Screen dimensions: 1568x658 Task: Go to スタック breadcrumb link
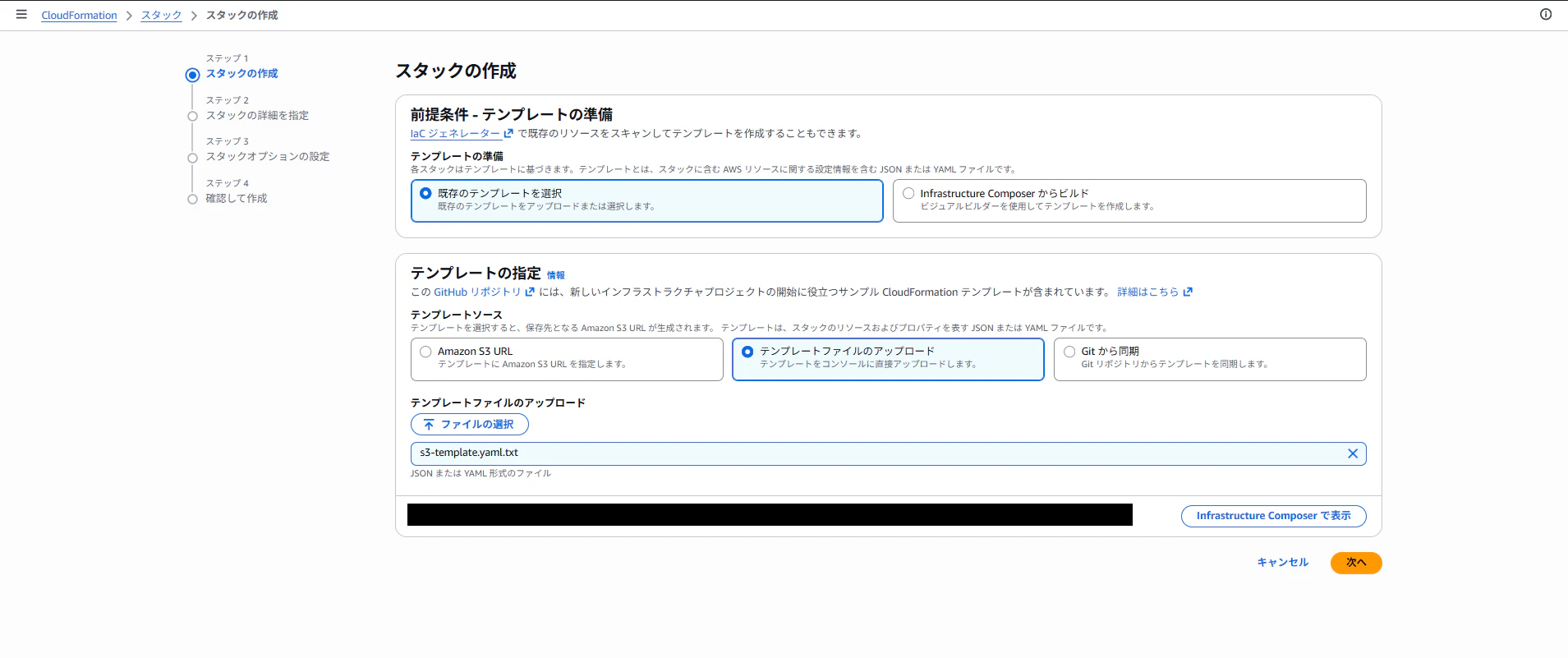[x=161, y=16]
